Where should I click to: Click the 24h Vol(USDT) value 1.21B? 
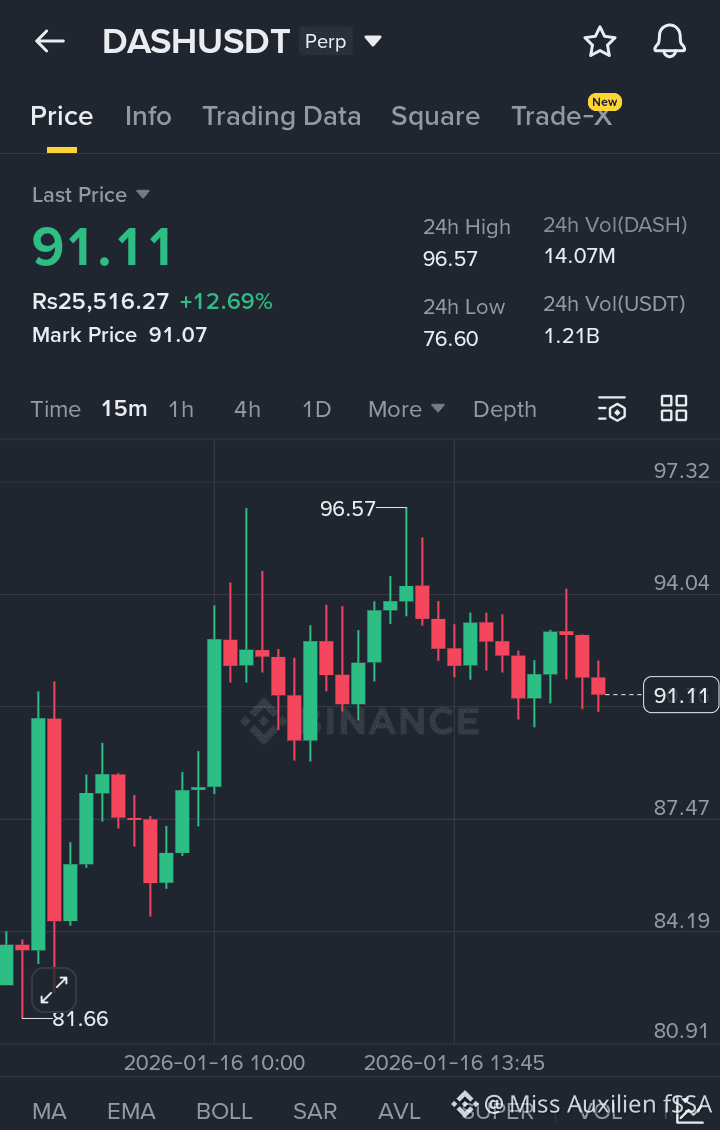pyautogui.click(x=572, y=336)
